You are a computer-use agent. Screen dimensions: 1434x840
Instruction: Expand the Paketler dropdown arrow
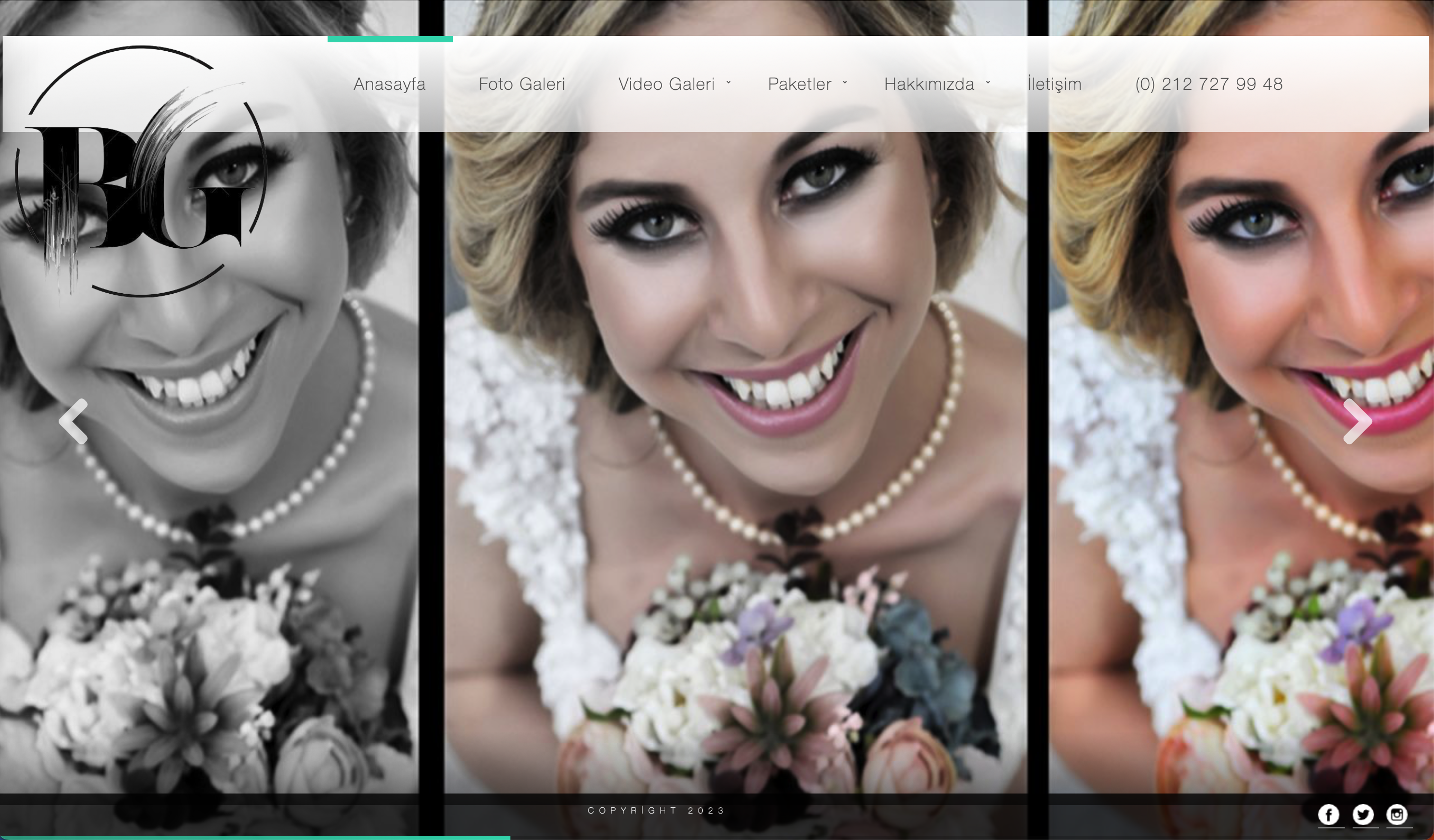click(845, 82)
